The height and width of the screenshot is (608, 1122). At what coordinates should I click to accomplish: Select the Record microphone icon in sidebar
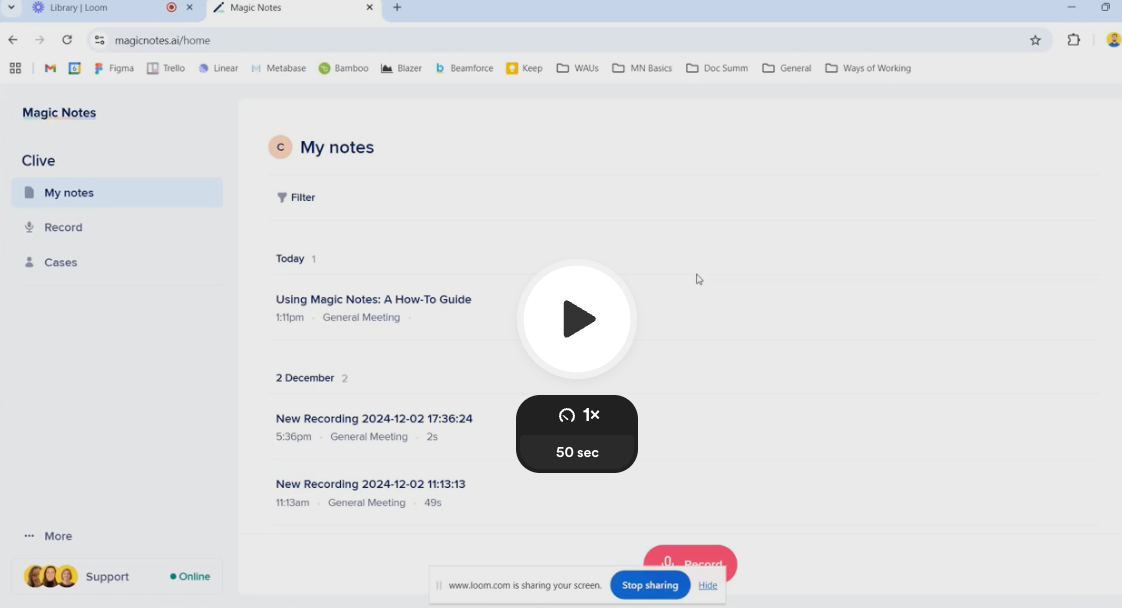click(x=31, y=227)
